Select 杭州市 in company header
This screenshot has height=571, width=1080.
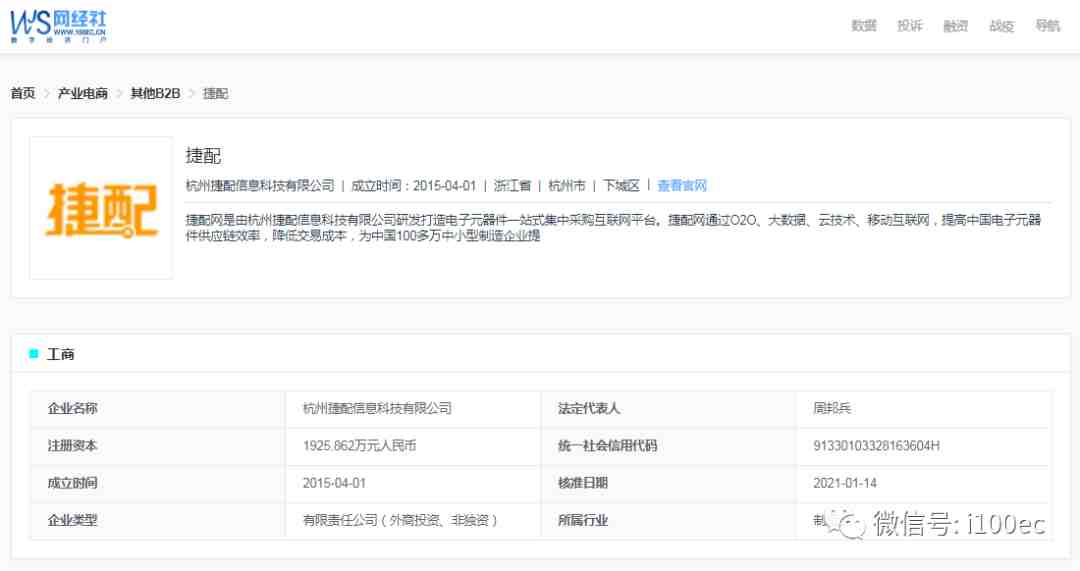(x=567, y=185)
